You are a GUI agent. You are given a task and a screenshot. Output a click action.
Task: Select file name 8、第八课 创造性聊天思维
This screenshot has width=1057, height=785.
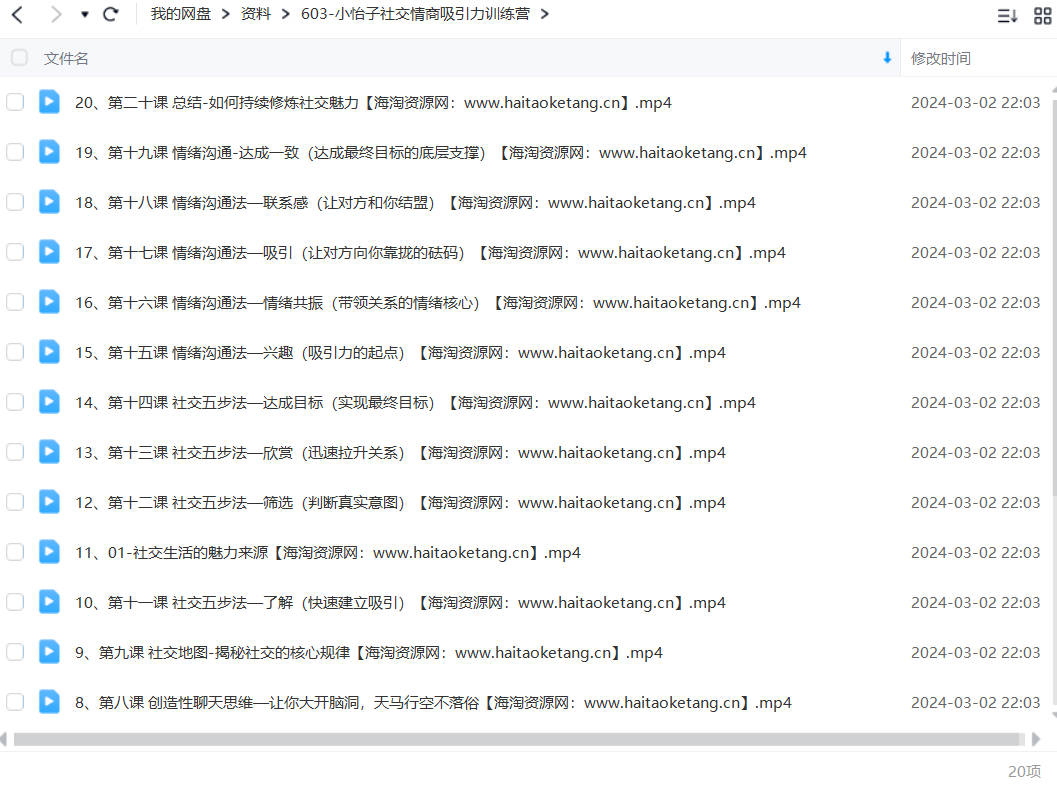(x=433, y=703)
